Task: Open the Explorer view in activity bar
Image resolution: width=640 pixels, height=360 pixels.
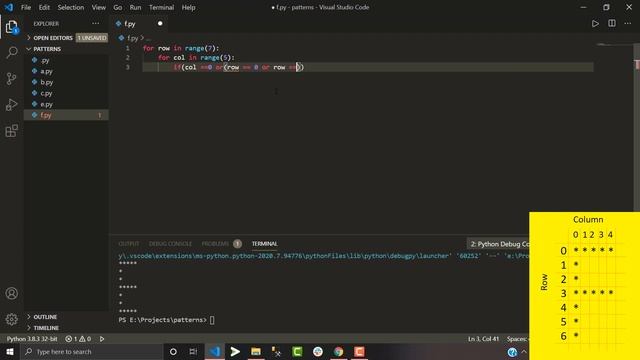Action: click(12, 27)
